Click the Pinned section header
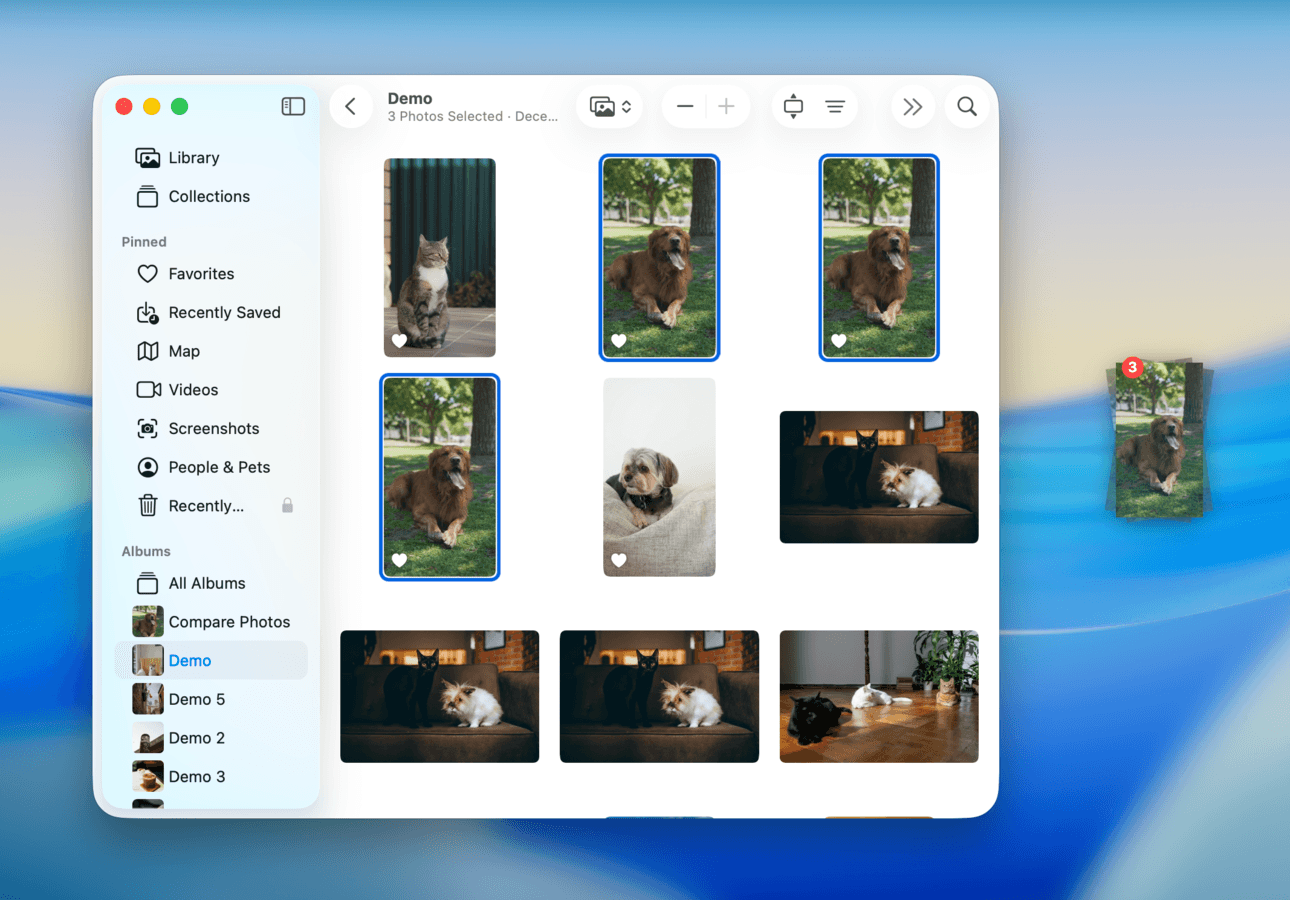This screenshot has width=1290, height=900. [144, 242]
